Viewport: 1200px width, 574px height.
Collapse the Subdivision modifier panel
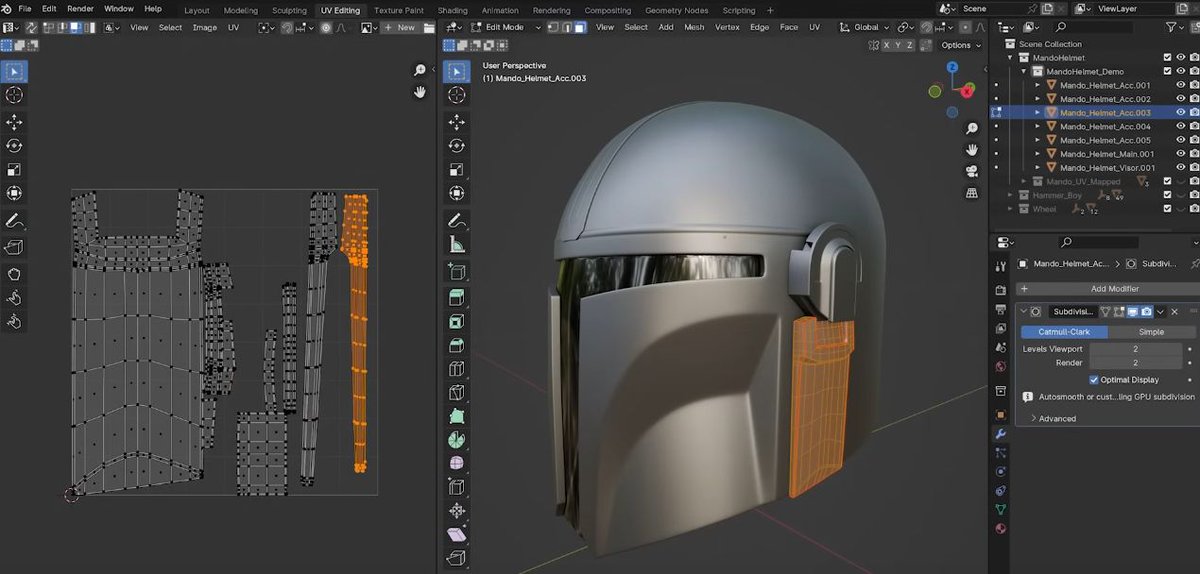pos(1023,312)
